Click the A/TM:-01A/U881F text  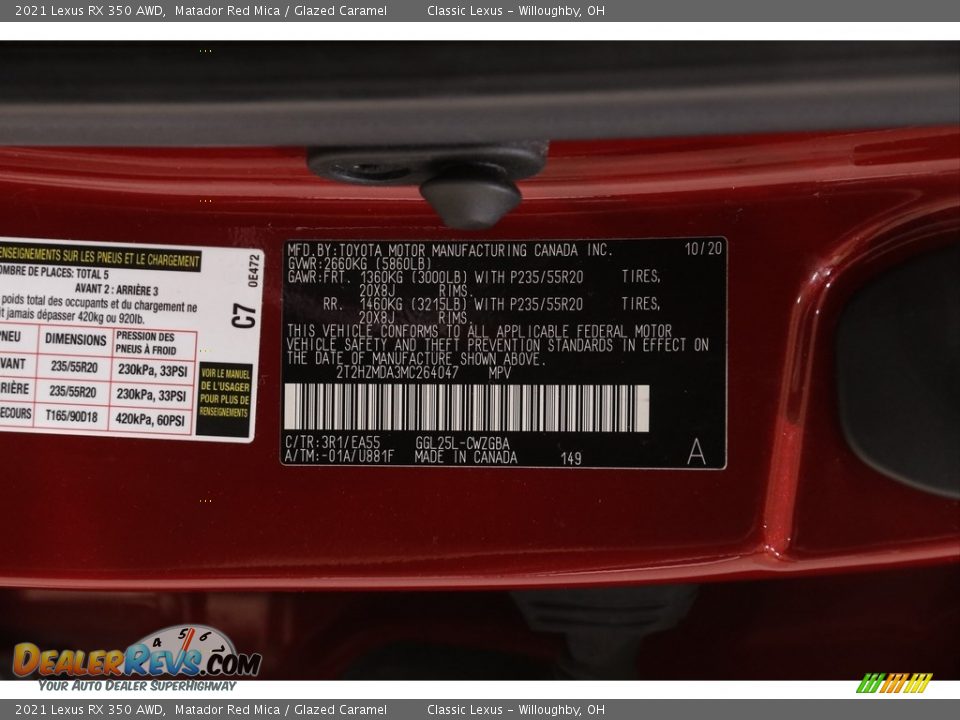click(x=339, y=457)
